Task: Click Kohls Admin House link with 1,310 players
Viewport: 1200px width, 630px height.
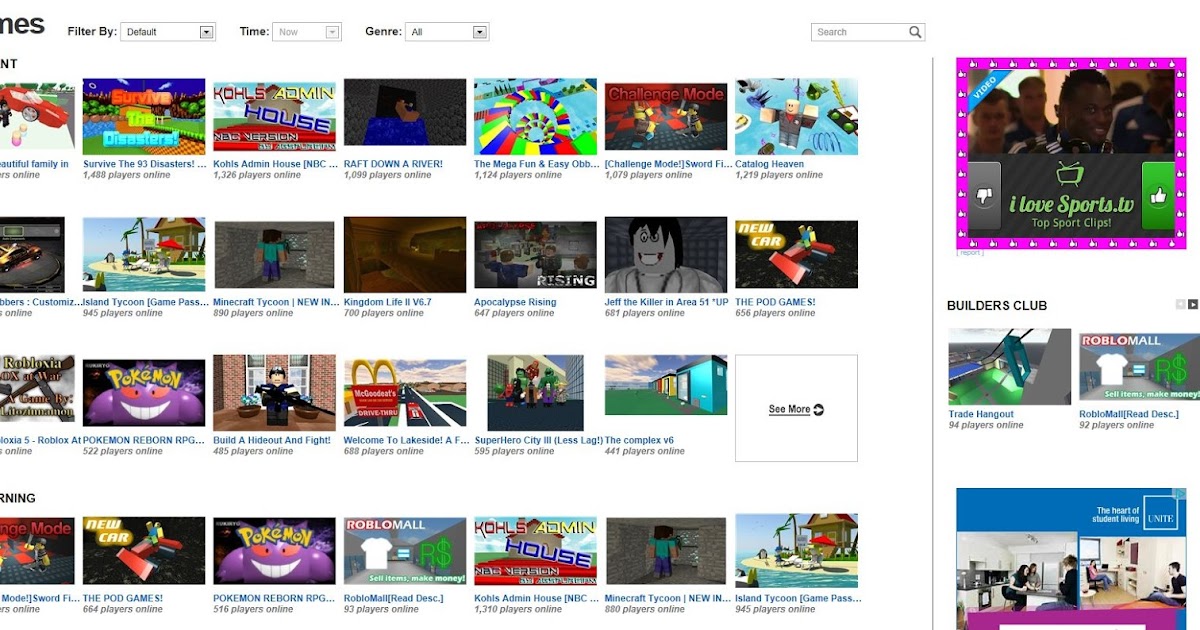Action: pyautogui.click(x=536, y=598)
